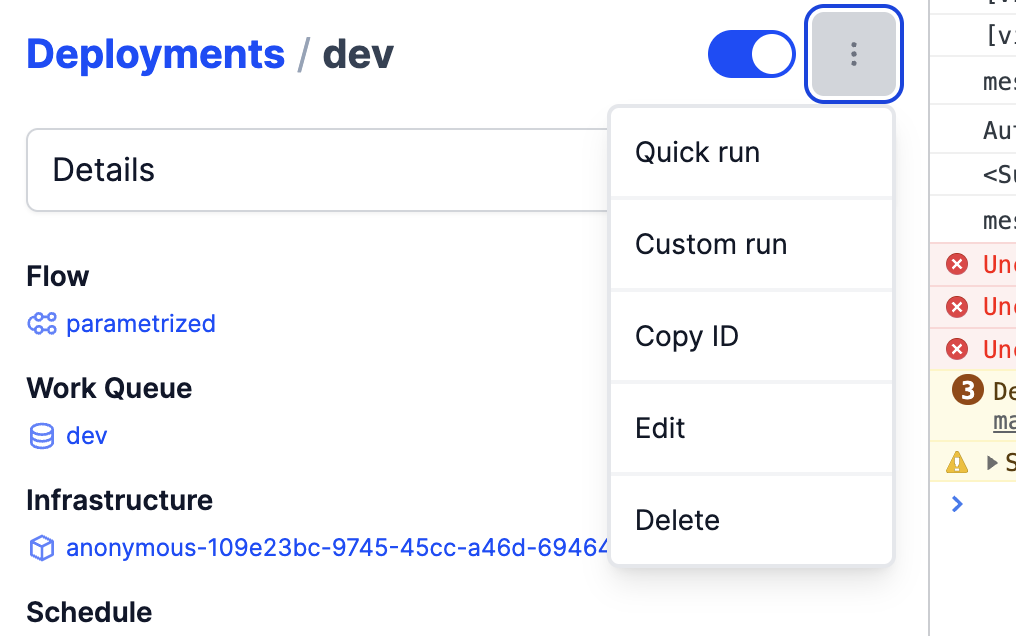Expand the Details section header
Viewport: 1016px width, 636px height.
pyautogui.click(x=103, y=170)
